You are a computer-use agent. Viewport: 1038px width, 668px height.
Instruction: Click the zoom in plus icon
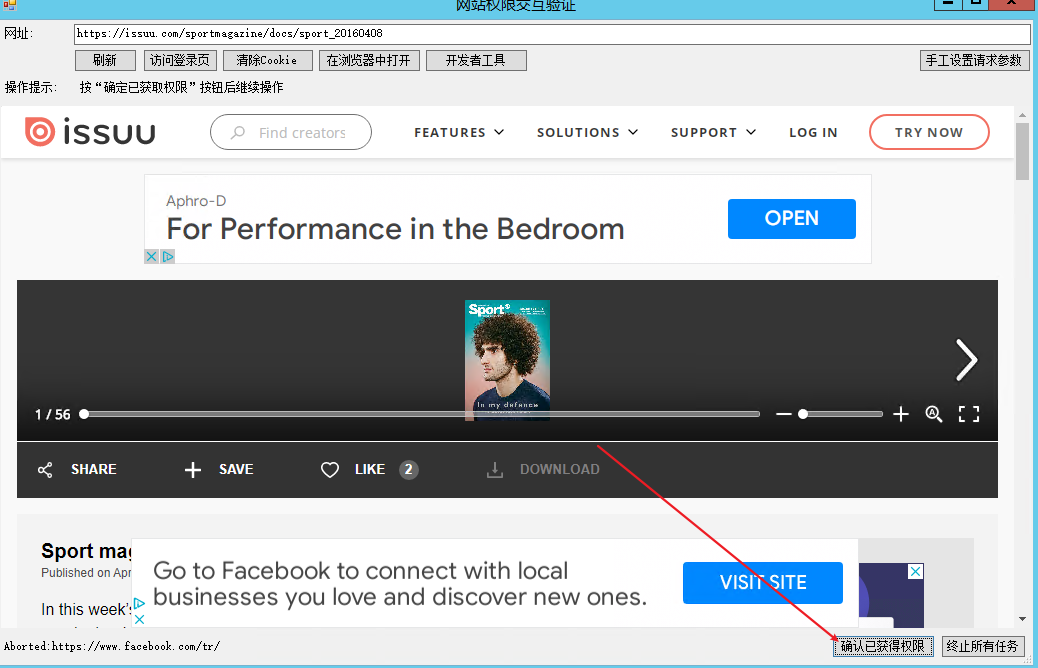[x=901, y=414]
